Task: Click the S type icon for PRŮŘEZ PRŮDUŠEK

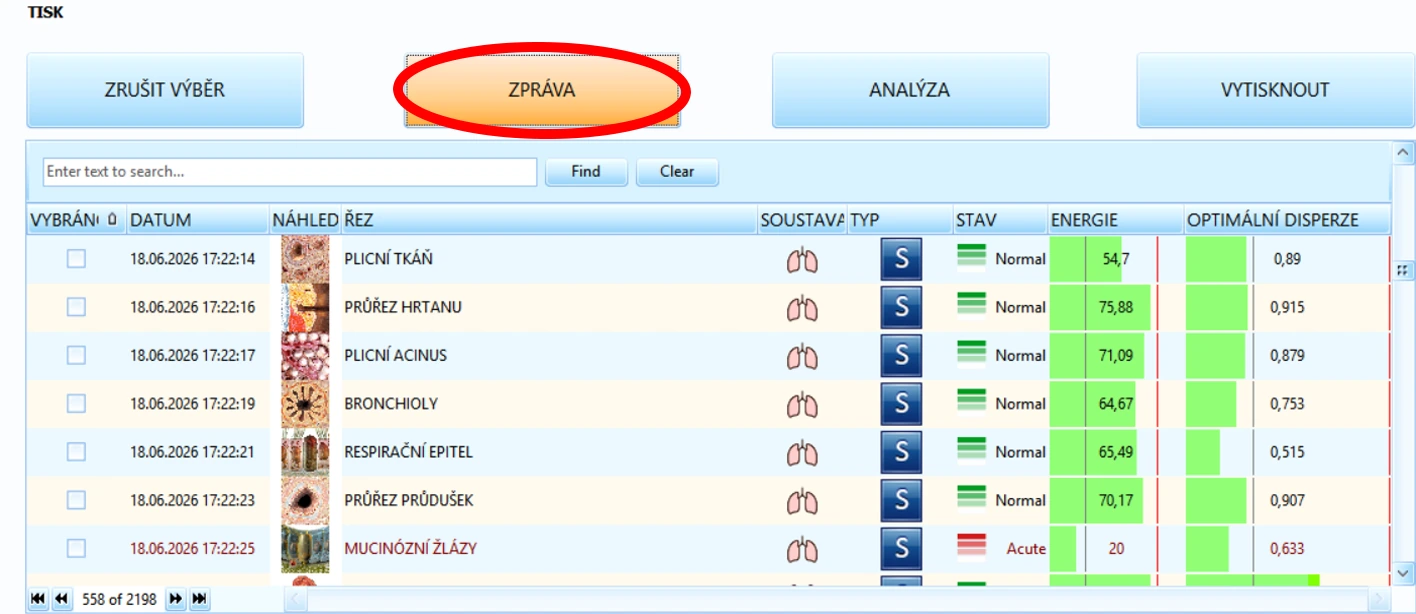Action: click(x=901, y=500)
